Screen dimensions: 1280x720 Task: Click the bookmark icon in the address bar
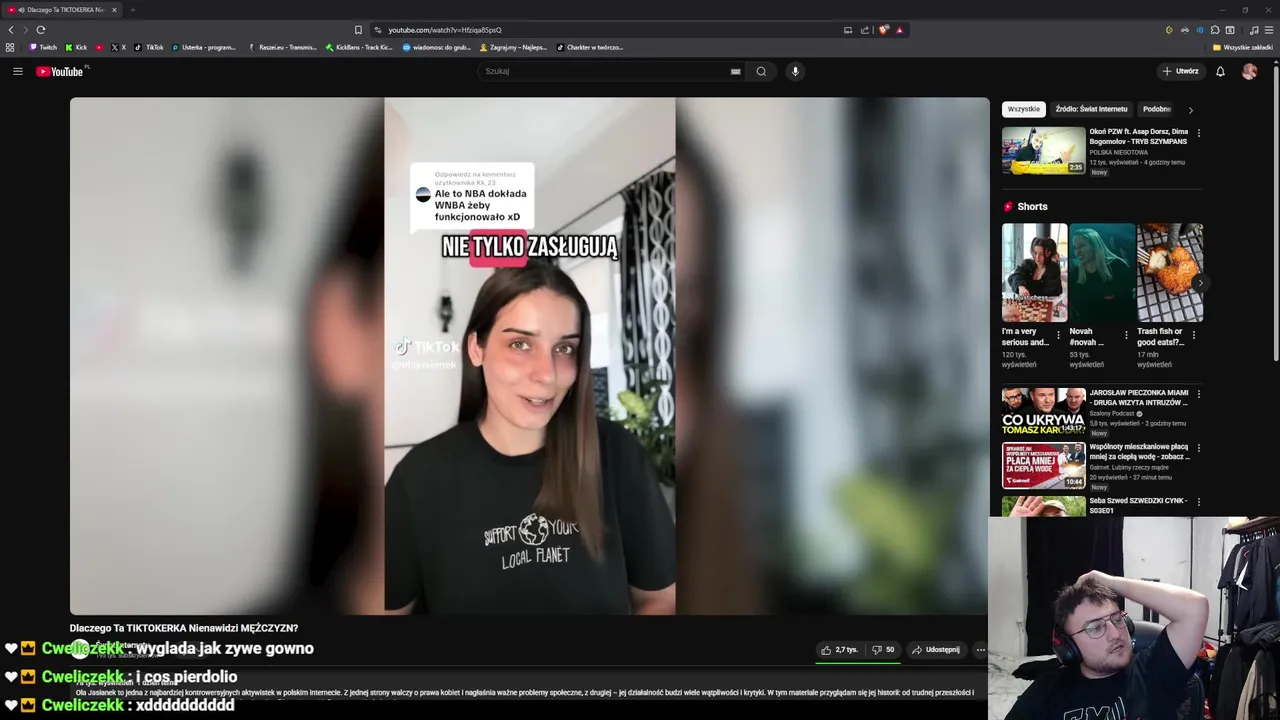tap(358, 30)
